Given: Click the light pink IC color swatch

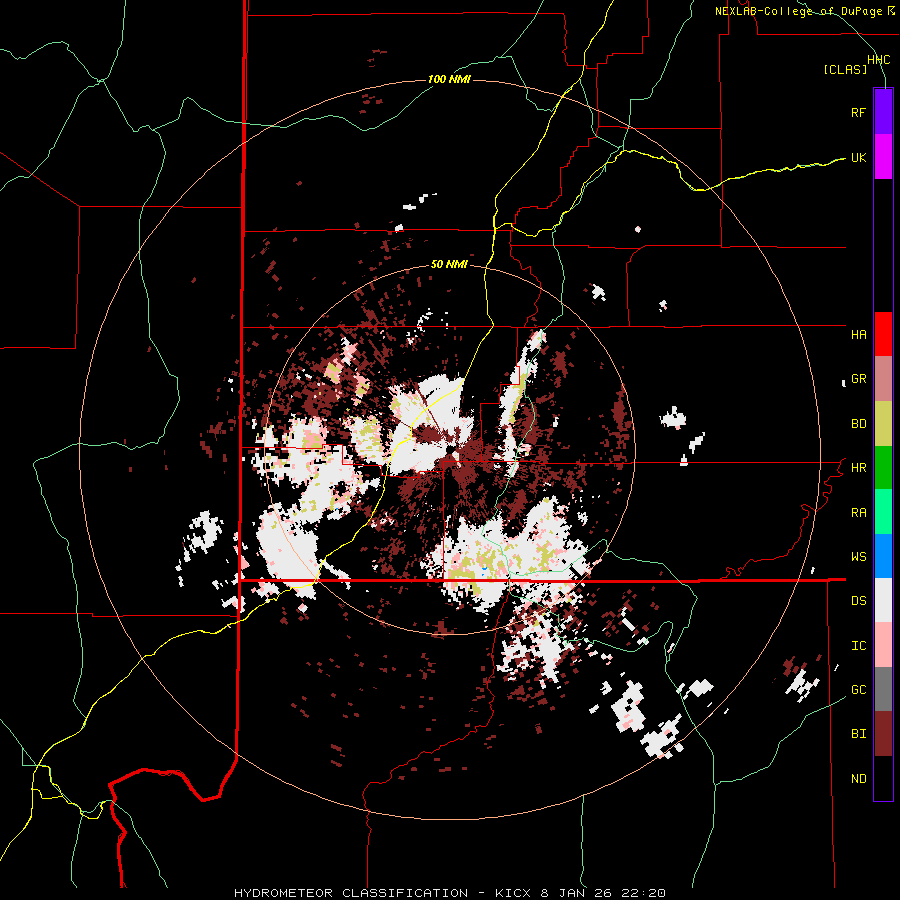Looking at the screenshot, I should click(883, 645).
